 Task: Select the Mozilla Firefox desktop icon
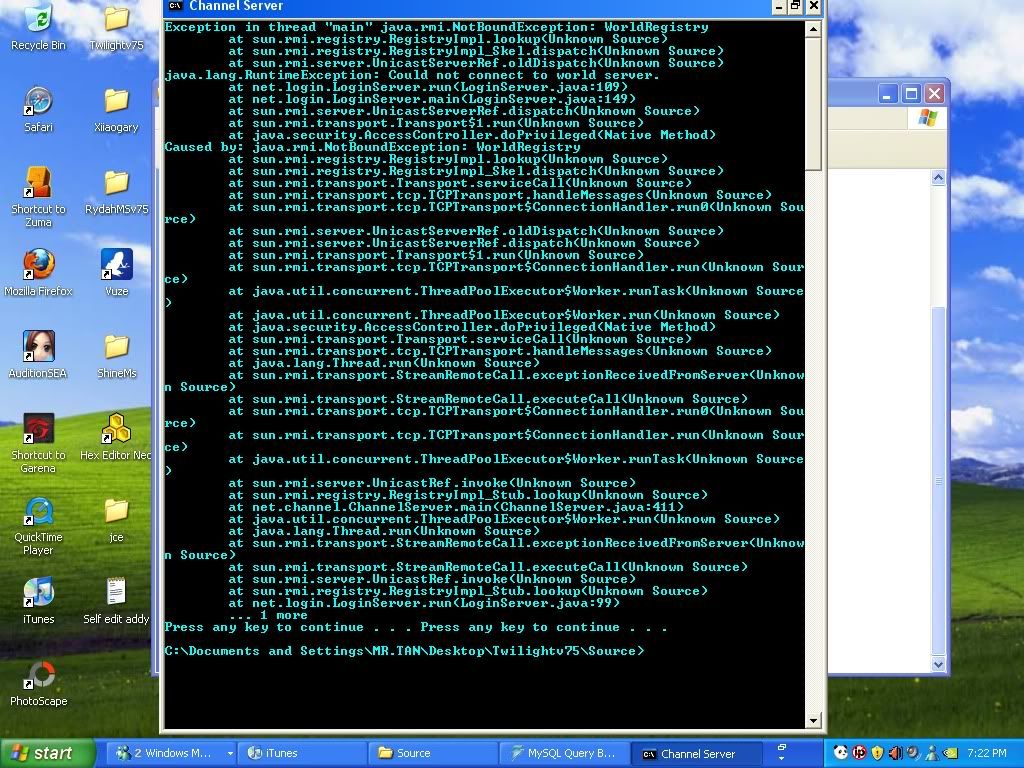(38, 266)
